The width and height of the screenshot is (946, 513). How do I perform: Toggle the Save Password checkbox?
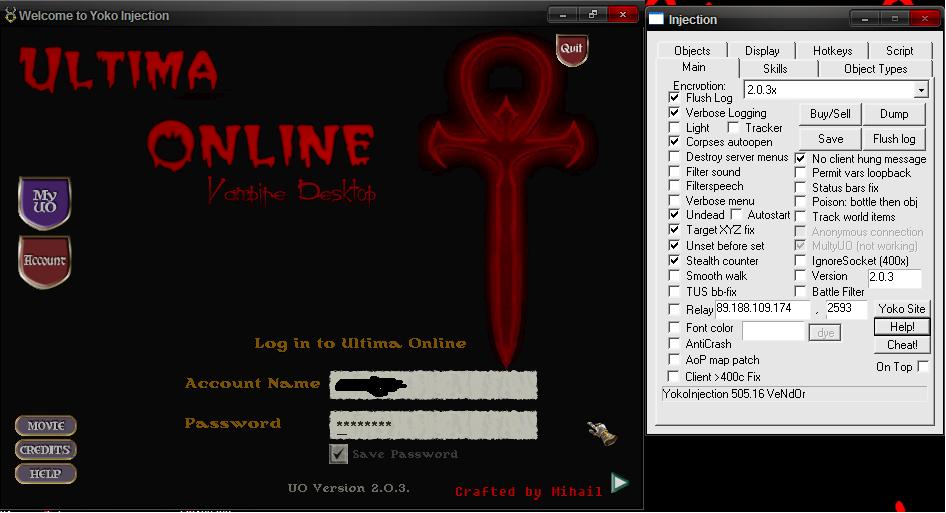pos(338,455)
